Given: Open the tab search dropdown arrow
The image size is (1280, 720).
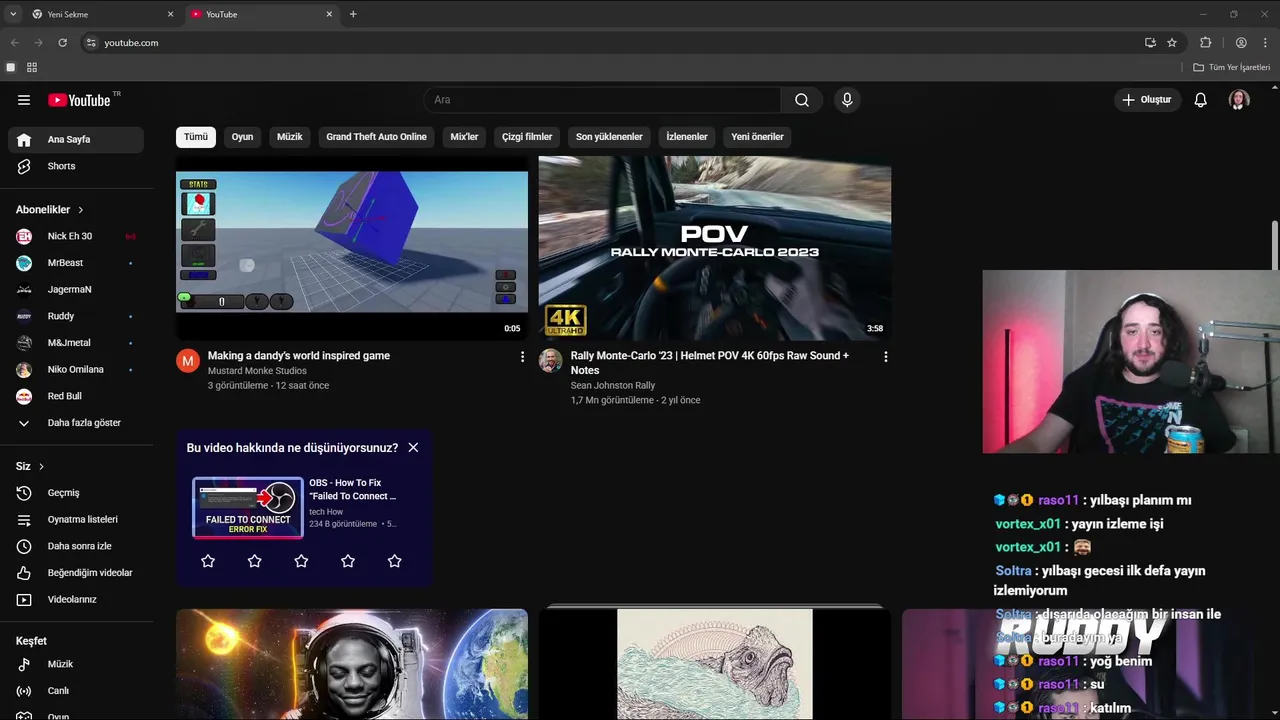Looking at the screenshot, I should [x=13, y=14].
